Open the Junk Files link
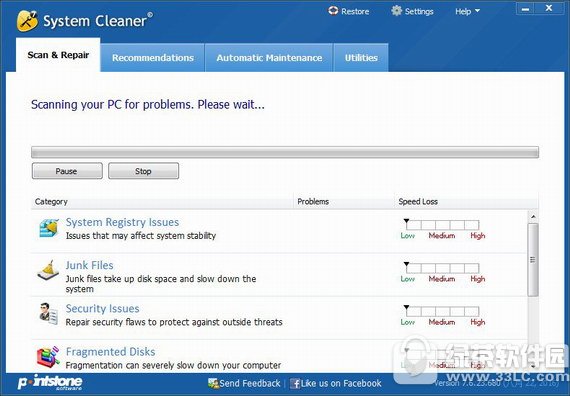570x396 pixels. tap(89, 265)
